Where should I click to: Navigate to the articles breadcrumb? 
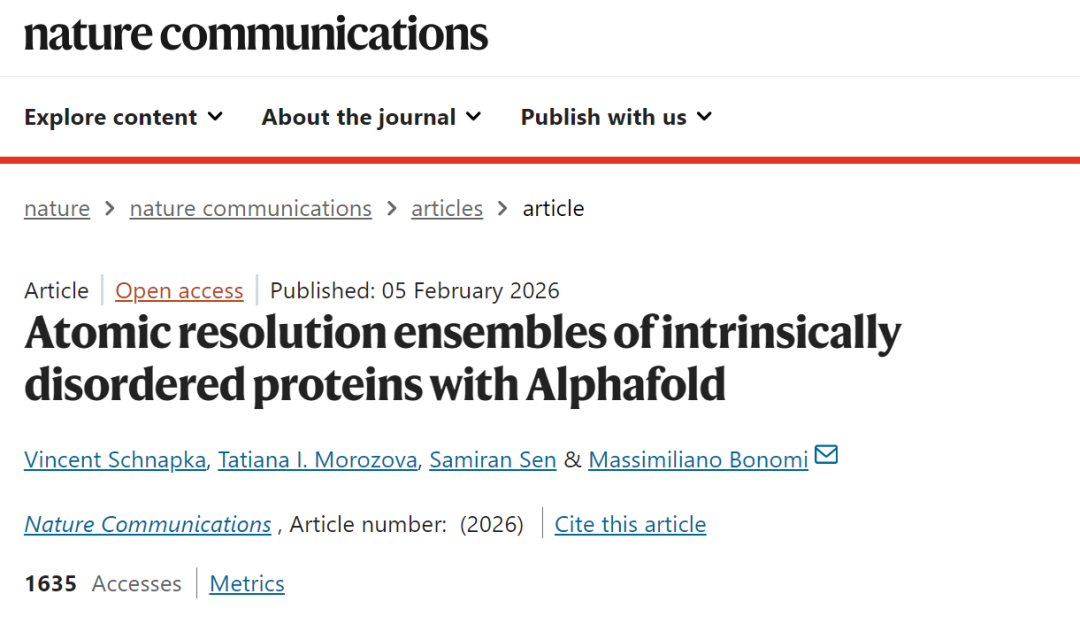[447, 208]
